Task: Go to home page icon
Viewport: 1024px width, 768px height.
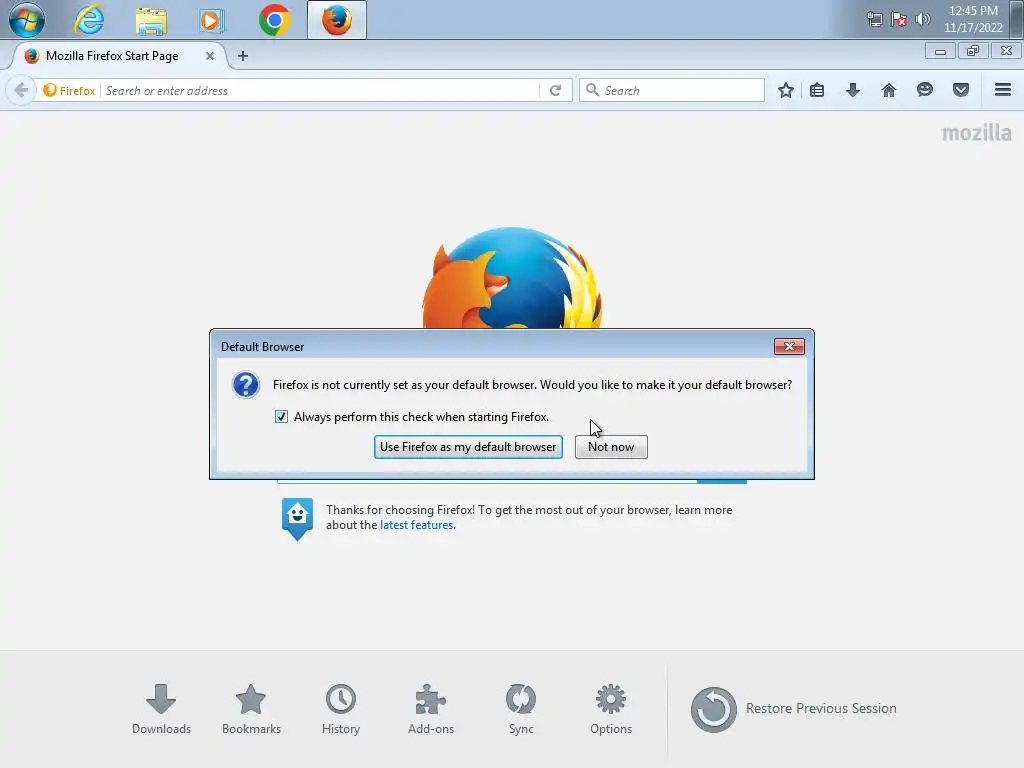Action: click(889, 90)
